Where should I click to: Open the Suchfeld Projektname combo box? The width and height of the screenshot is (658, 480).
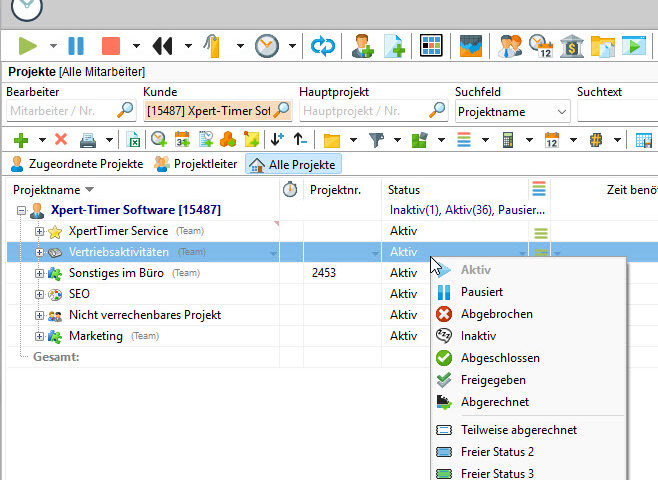tap(512, 112)
